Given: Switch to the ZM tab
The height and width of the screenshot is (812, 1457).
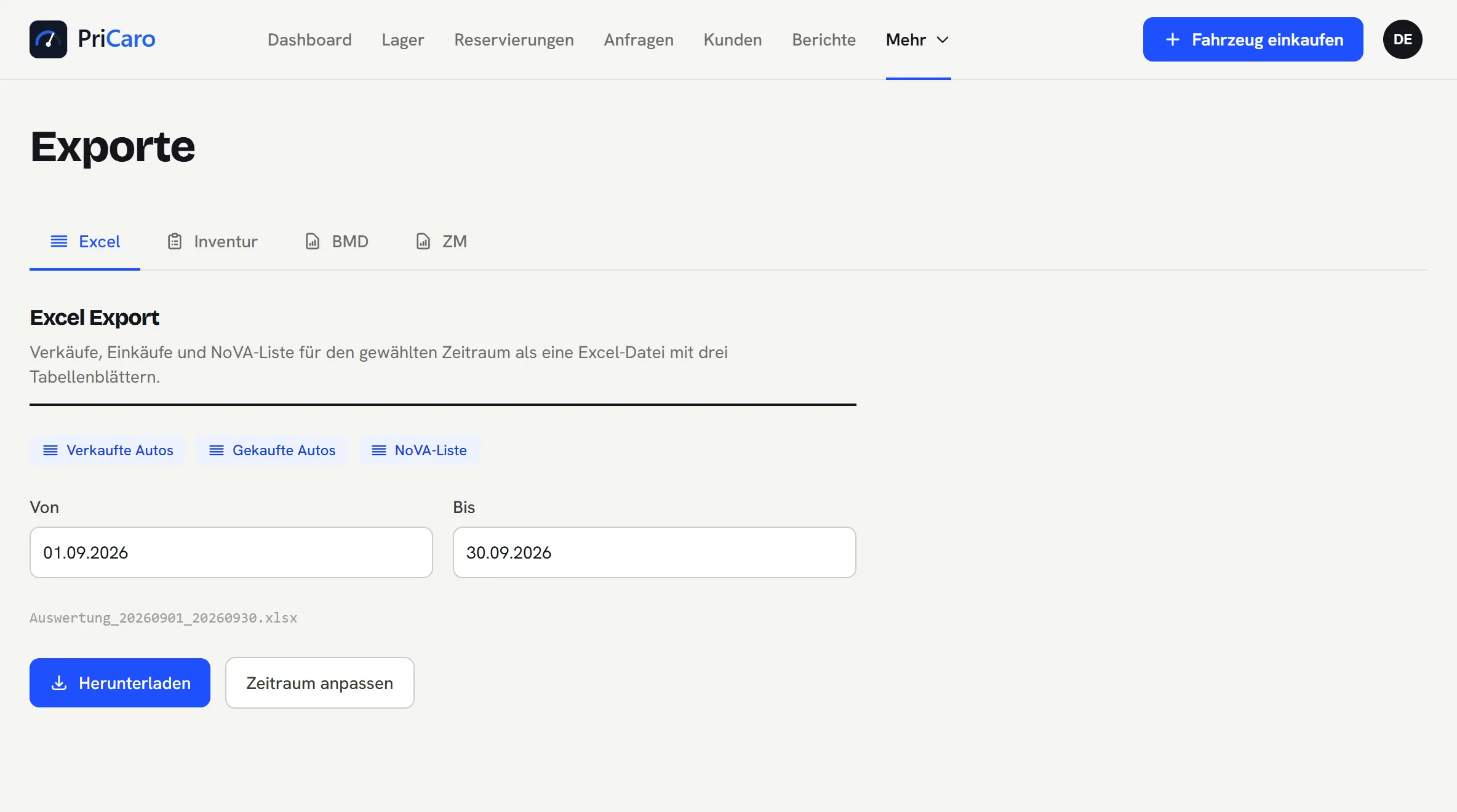Looking at the screenshot, I should click(441, 241).
